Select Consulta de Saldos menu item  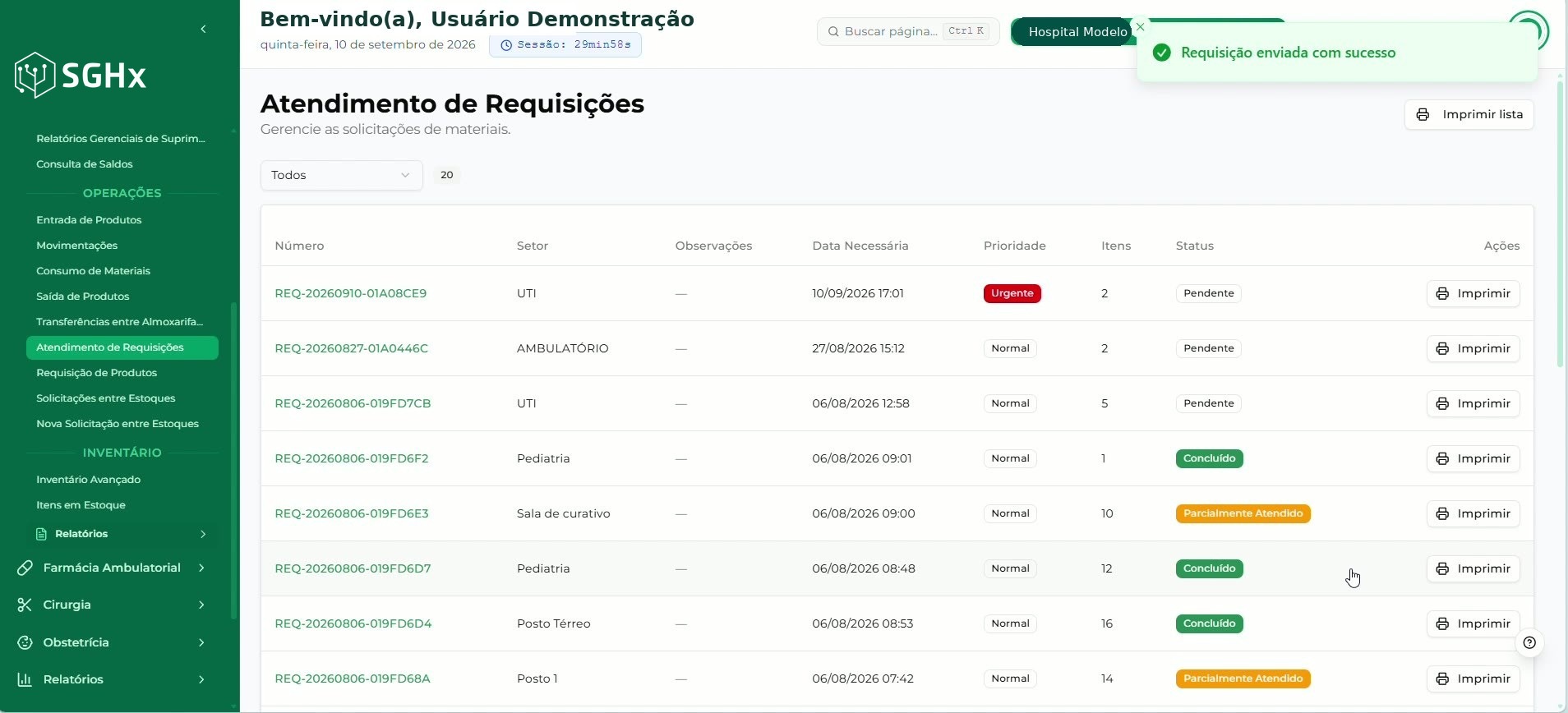tap(85, 164)
